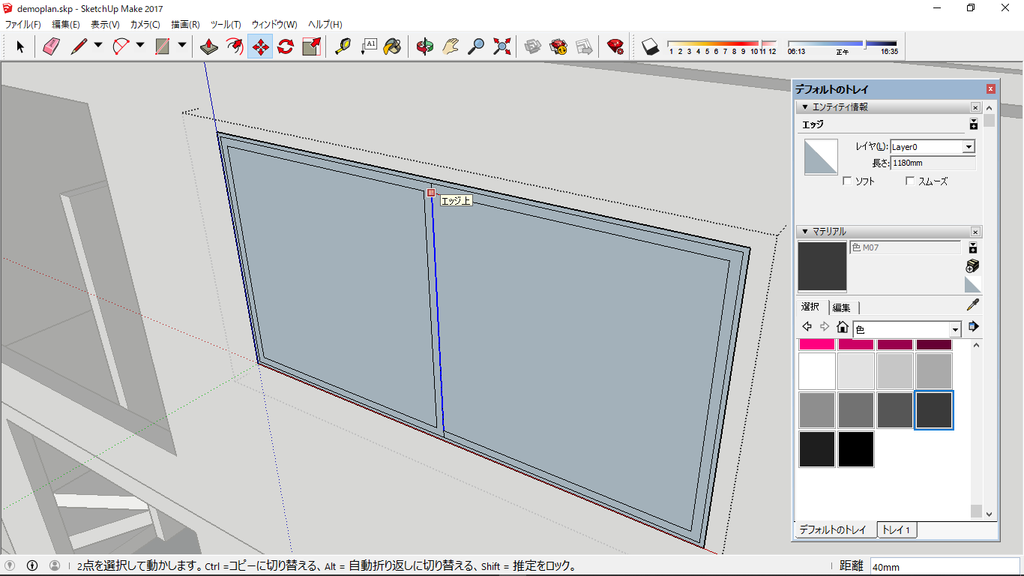
Task: Switch to the 編集 tab
Action: 841,308
